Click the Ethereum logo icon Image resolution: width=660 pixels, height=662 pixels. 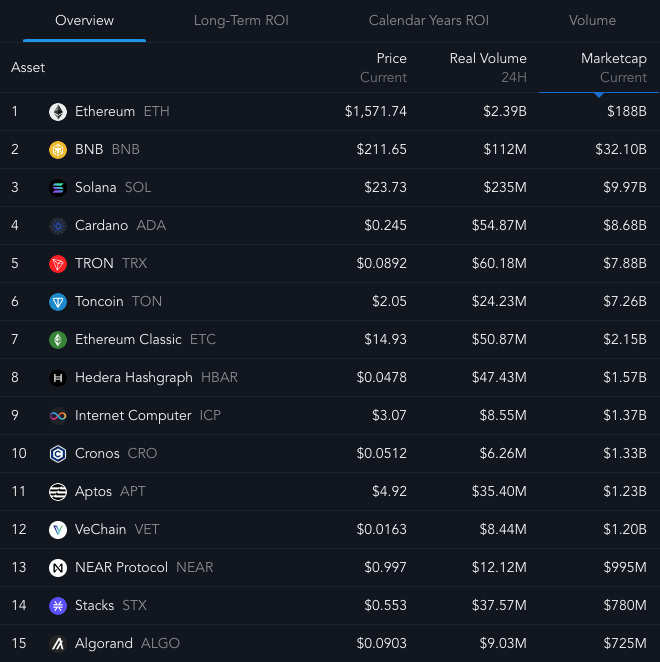58,112
